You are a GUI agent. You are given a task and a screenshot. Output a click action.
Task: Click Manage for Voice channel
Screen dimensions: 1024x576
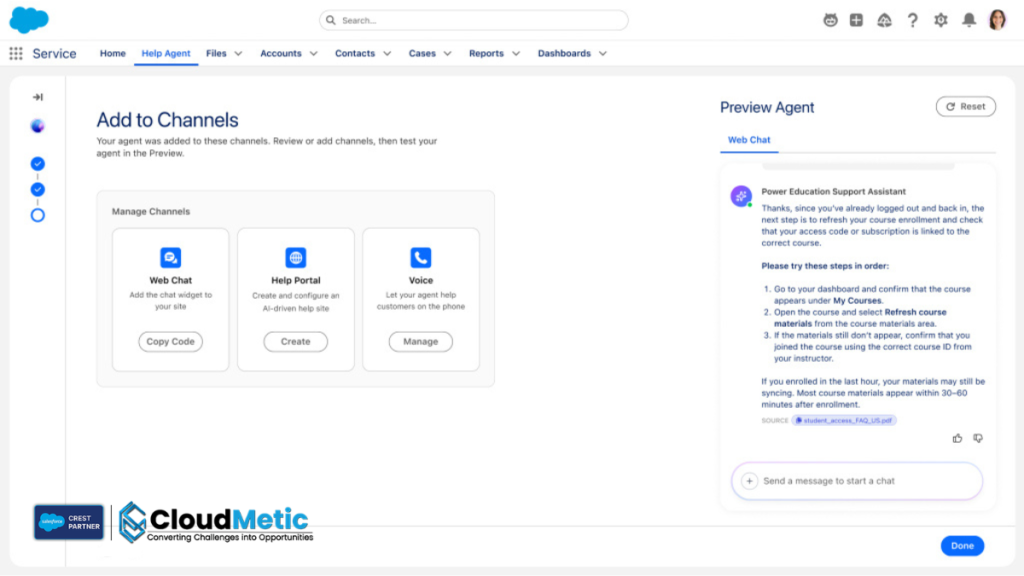pos(421,342)
